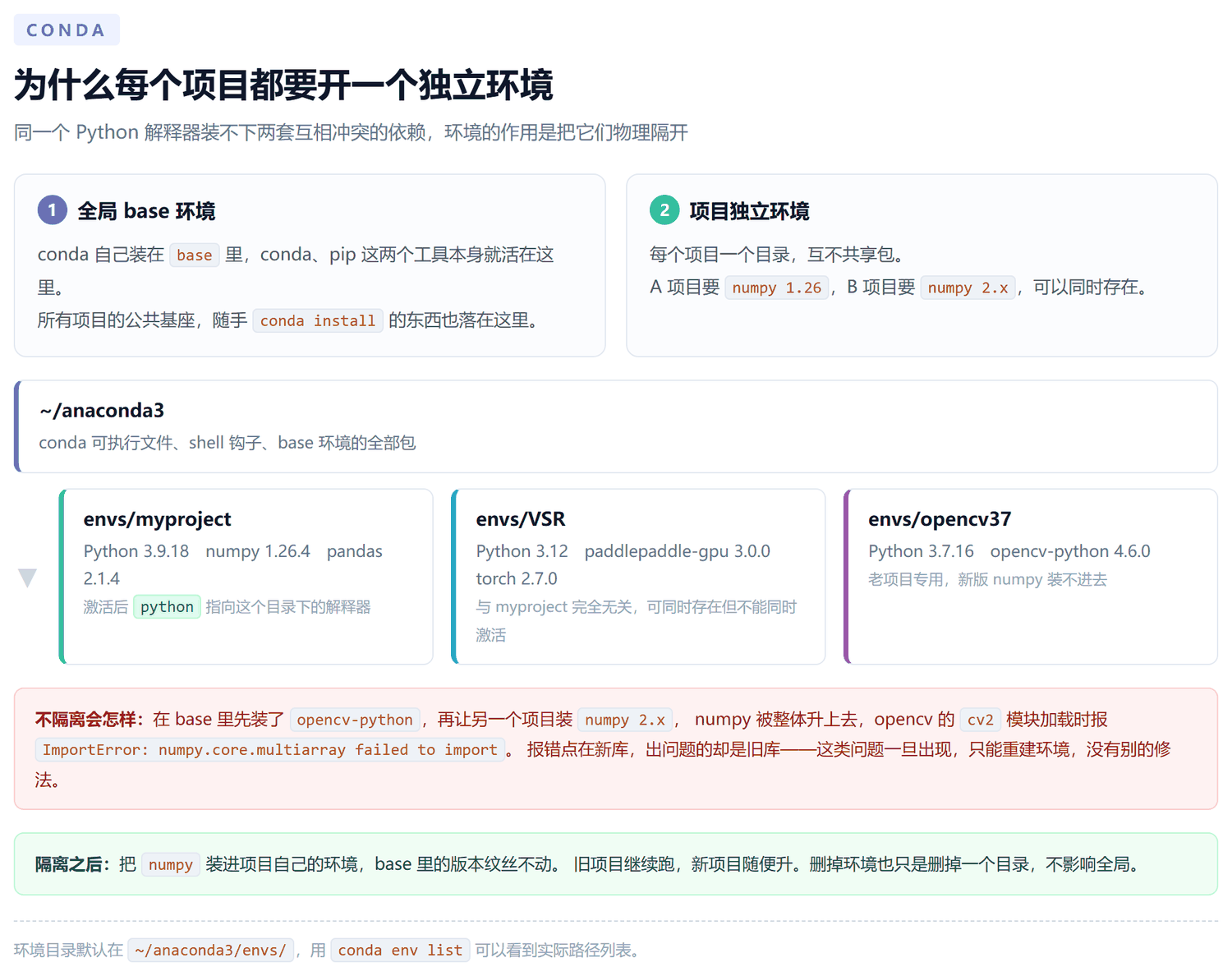Click the '项目独立环境' card heading
The width and height of the screenshot is (1232, 976).
tap(749, 211)
